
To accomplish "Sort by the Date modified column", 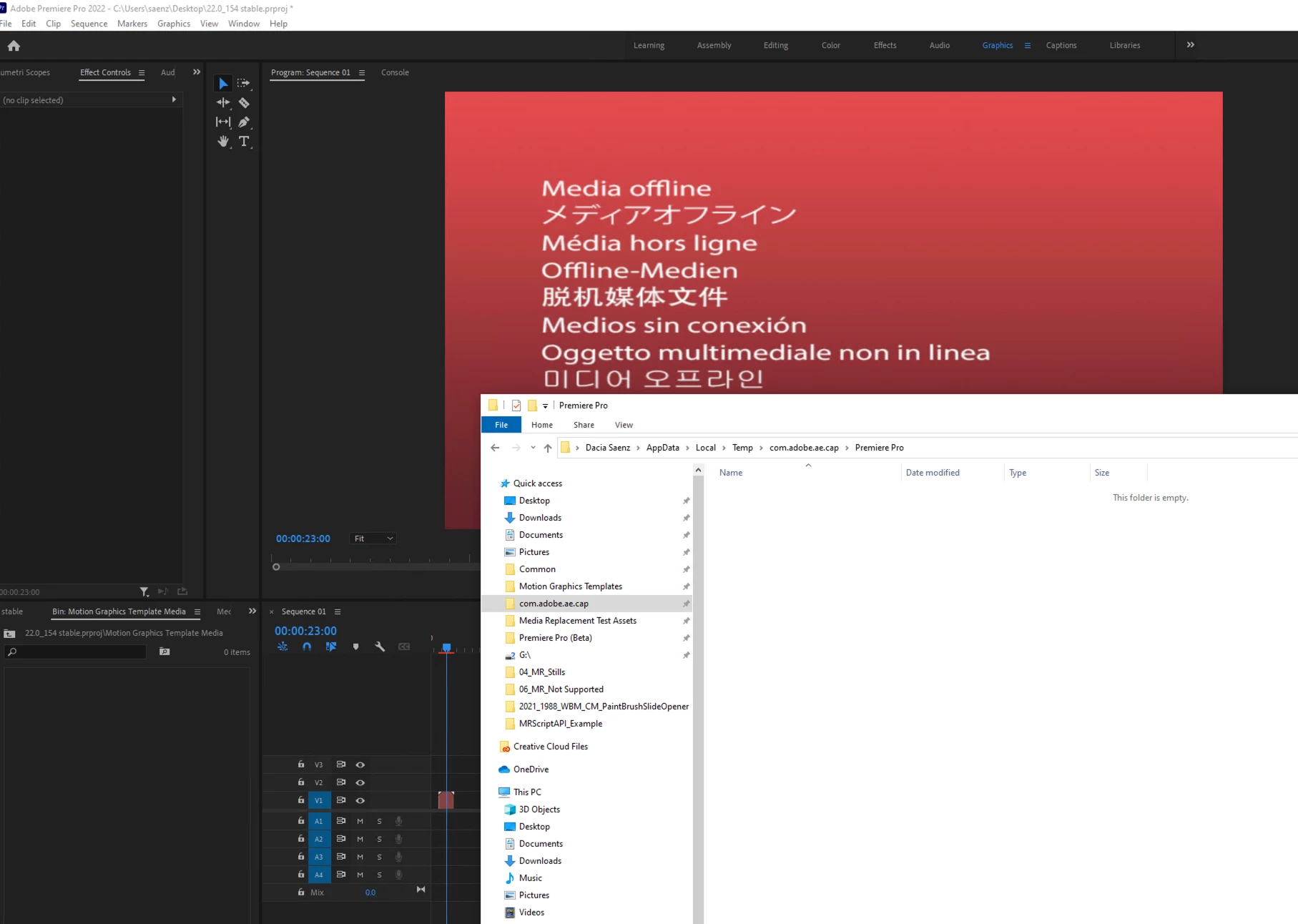I will point(933,473).
